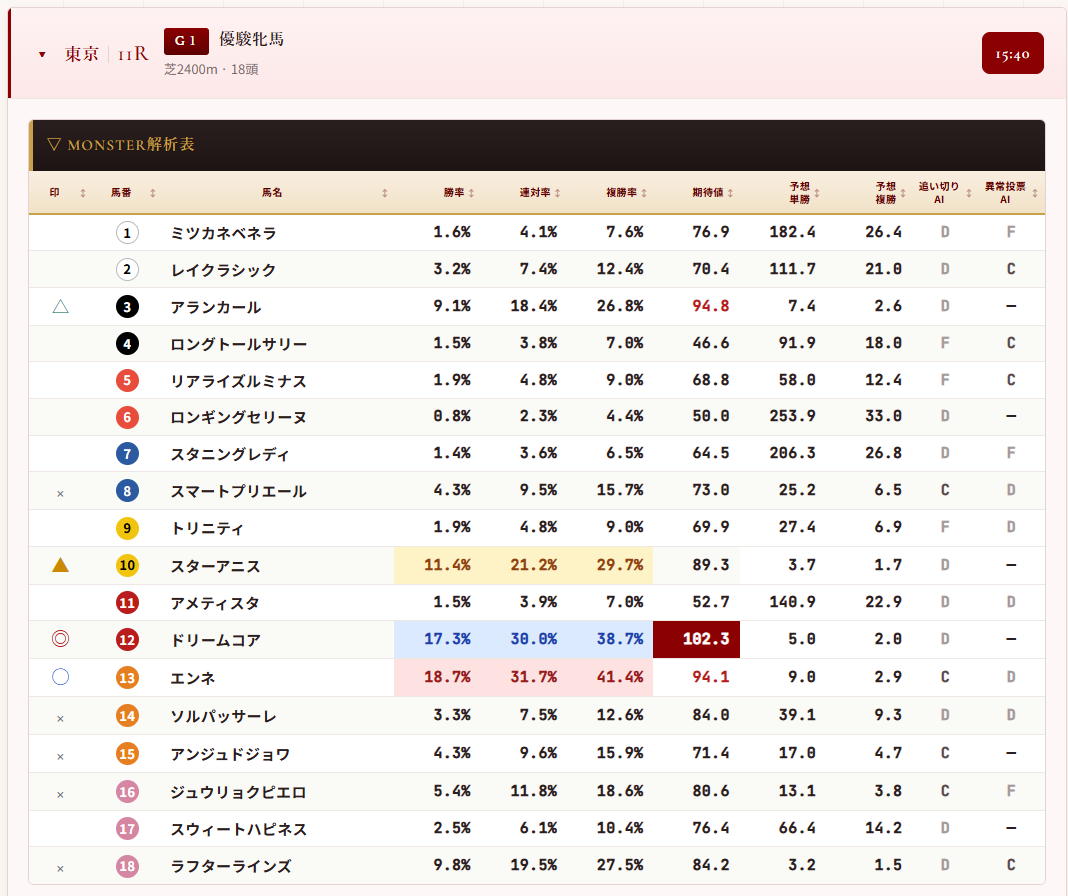The image size is (1068, 896).
Task: Click orange horse number 14 badge
Action: [x=127, y=716]
